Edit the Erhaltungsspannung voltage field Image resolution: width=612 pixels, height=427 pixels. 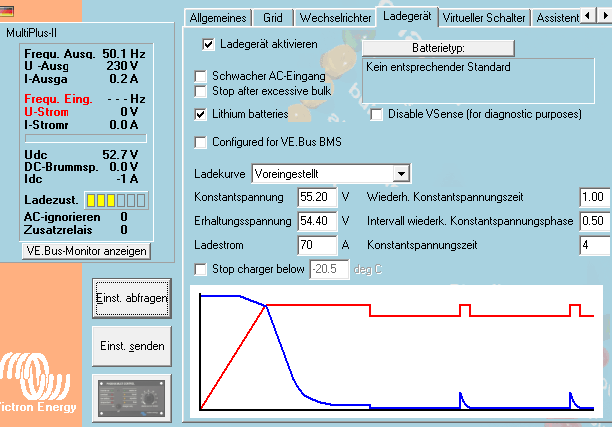click(x=317, y=221)
